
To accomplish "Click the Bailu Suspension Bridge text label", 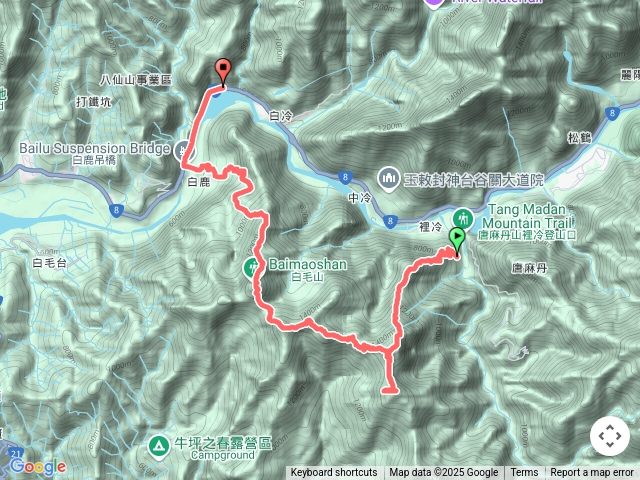I will tap(95, 153).
